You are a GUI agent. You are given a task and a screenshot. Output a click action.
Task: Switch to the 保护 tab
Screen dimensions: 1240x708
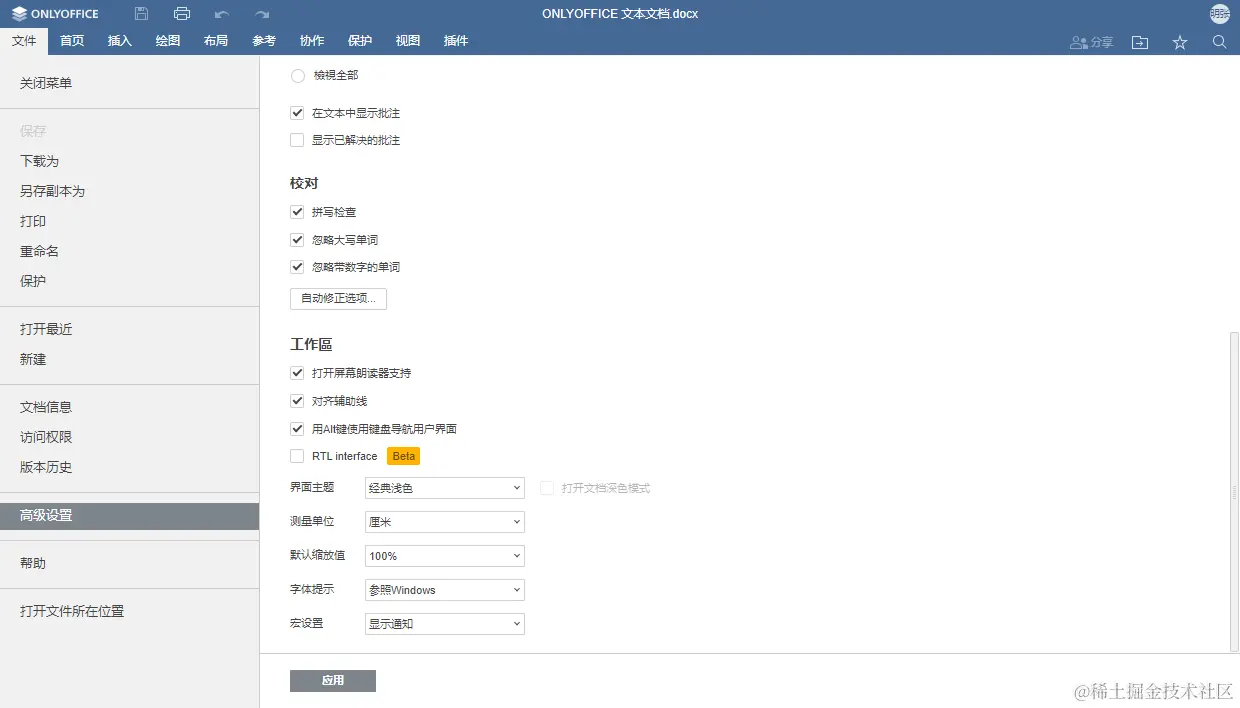360,41
